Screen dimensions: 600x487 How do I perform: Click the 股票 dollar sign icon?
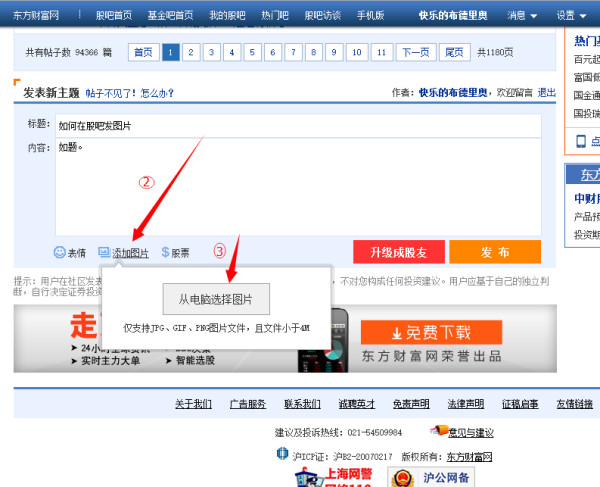click(x=165, y=253)
